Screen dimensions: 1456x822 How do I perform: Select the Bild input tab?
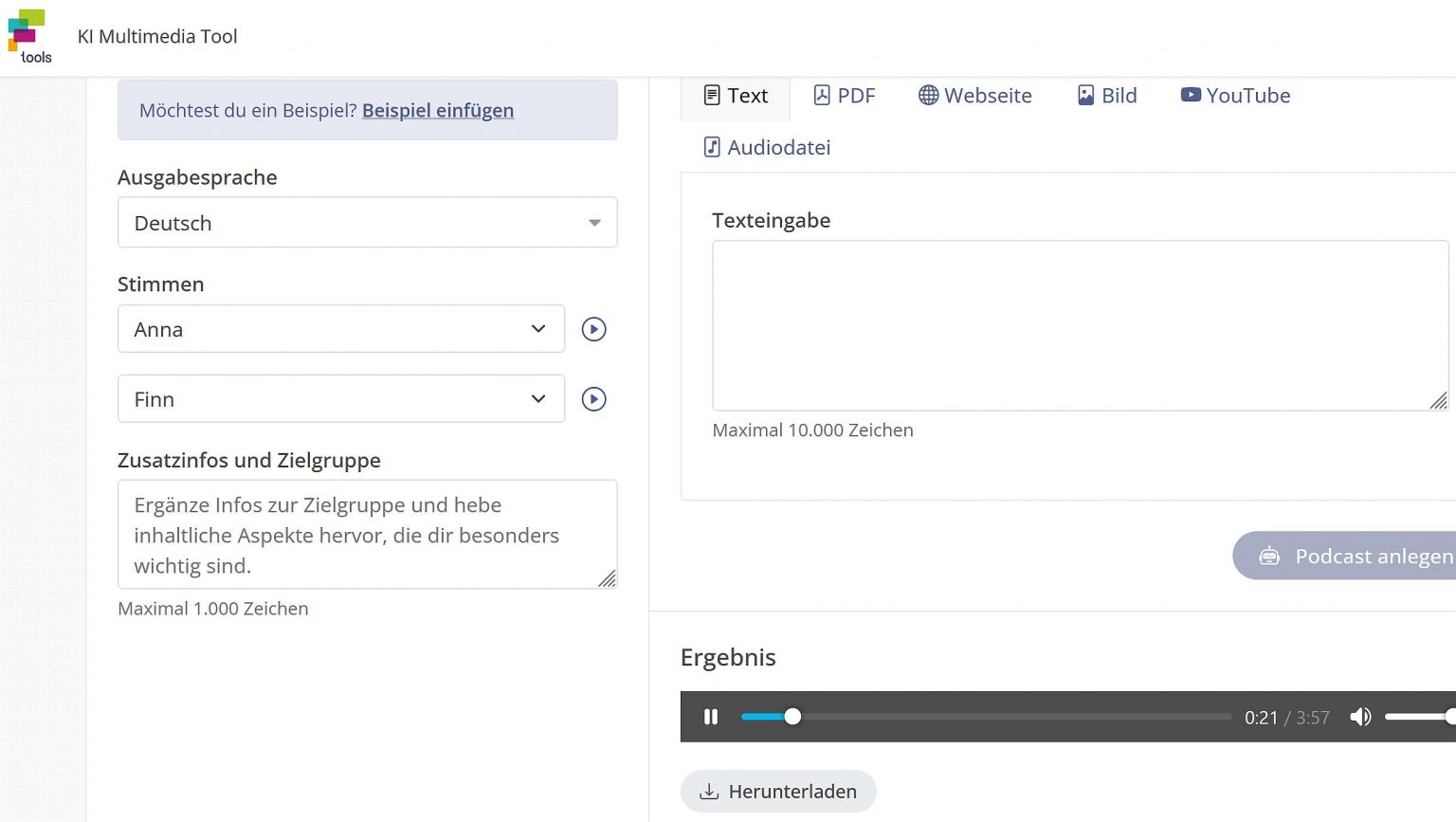[1106, 96]
